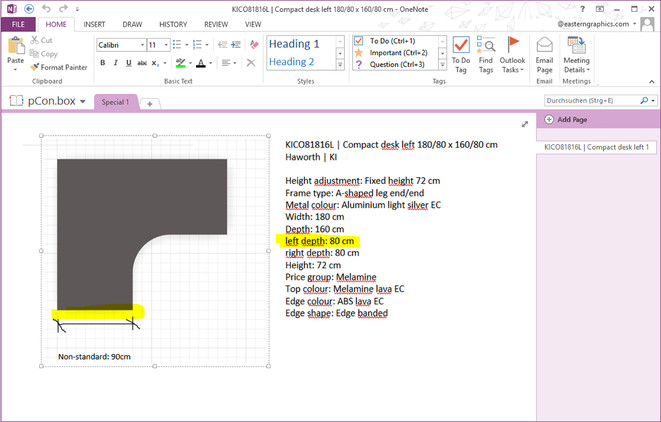Click the numbered list icon
This screenshot has height=422, width=661.
pyautogui.click(x=197, y=44)
